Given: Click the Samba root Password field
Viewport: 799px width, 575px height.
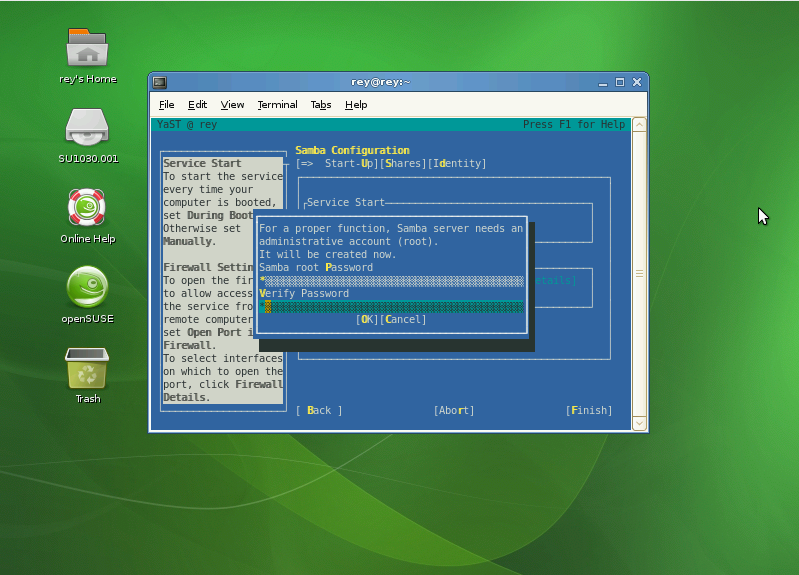Looking at the screenshot, I should [391, 280].
